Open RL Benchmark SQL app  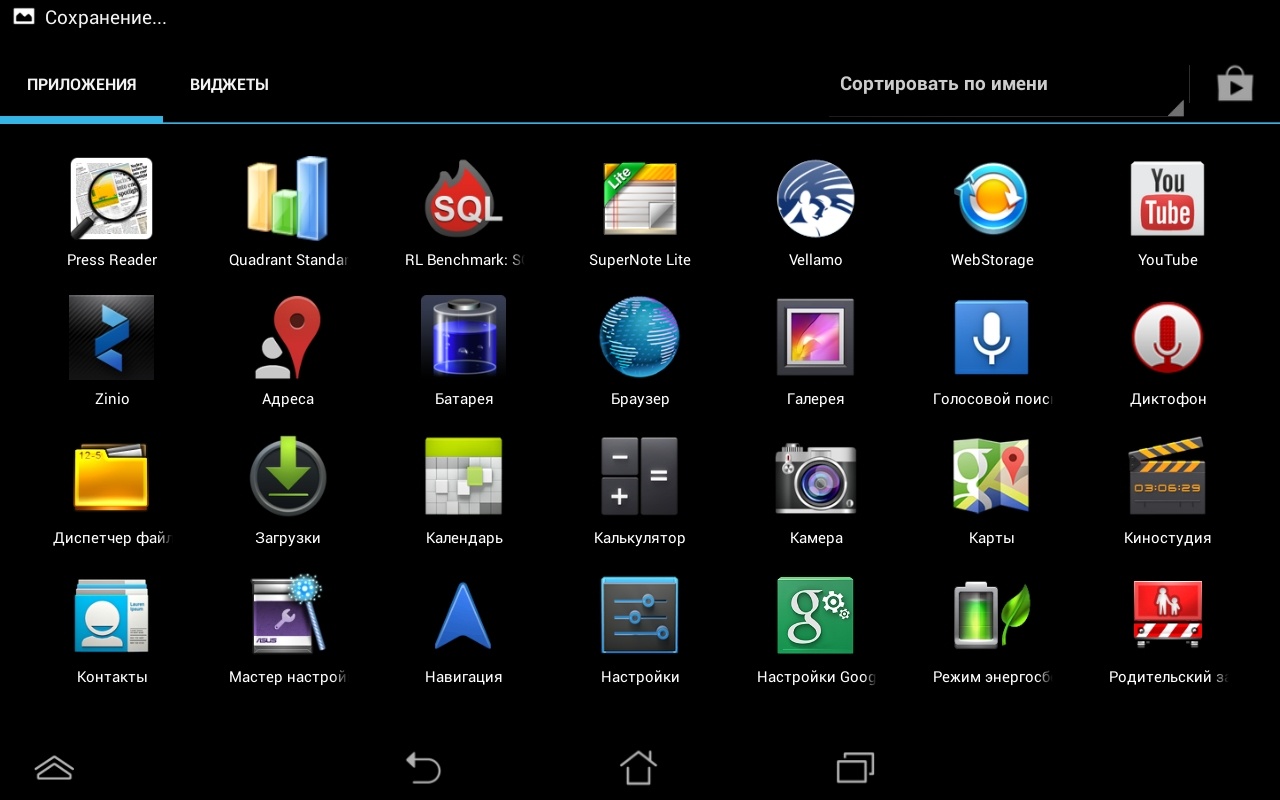pos(464,199)
